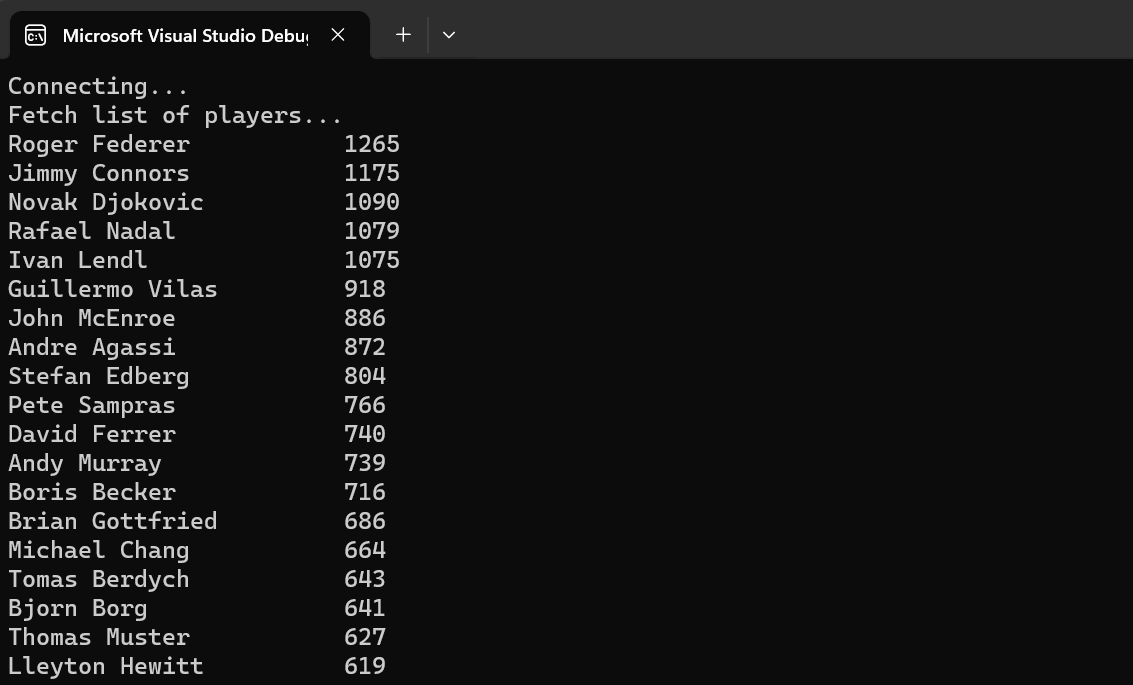Click on the name Novak Djokovic

[x=105, y=202]
